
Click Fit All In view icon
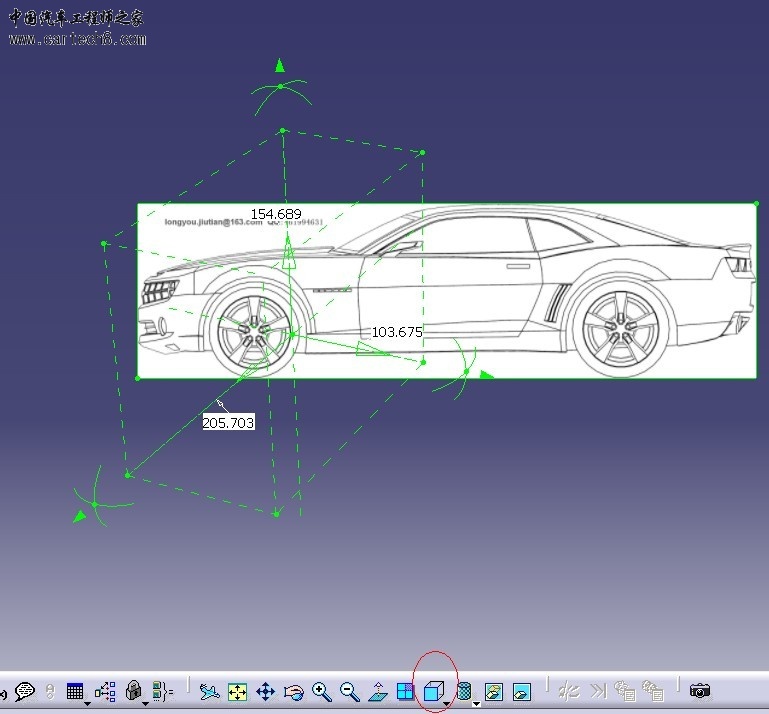point(237,692)
